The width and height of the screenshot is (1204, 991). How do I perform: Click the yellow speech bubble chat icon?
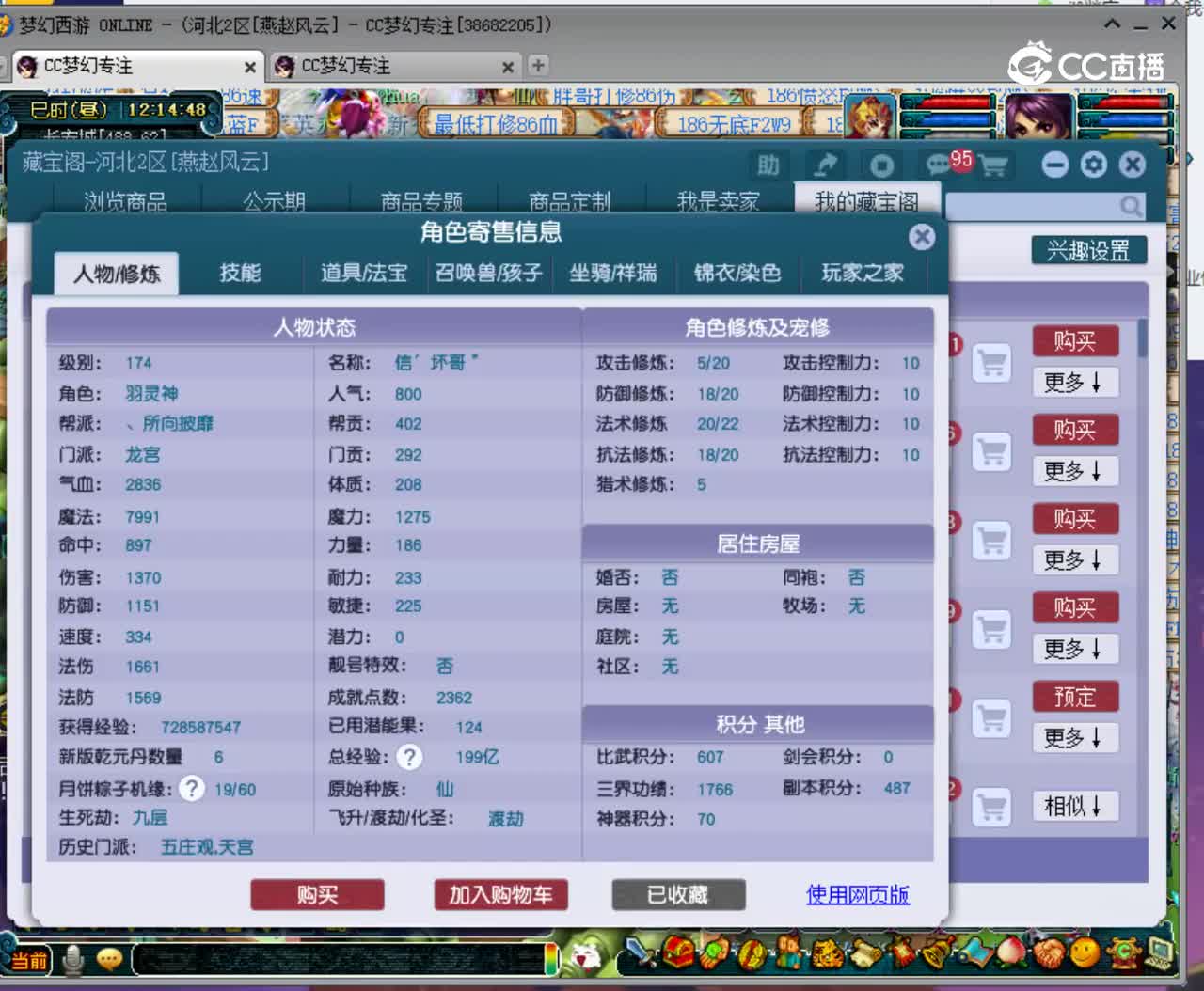(x=109, y=960)
